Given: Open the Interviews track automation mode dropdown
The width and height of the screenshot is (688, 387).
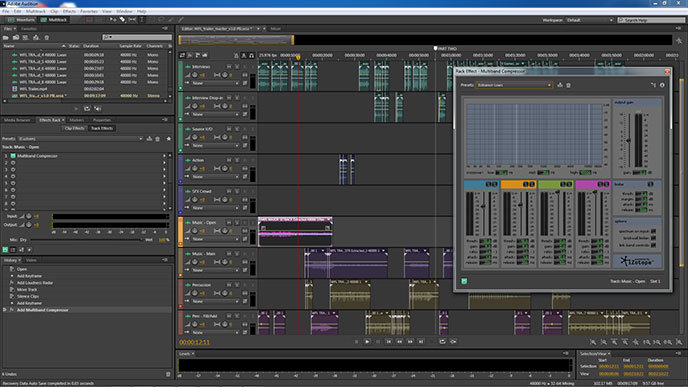Looking at the screenshot, I should click(215, 83).
